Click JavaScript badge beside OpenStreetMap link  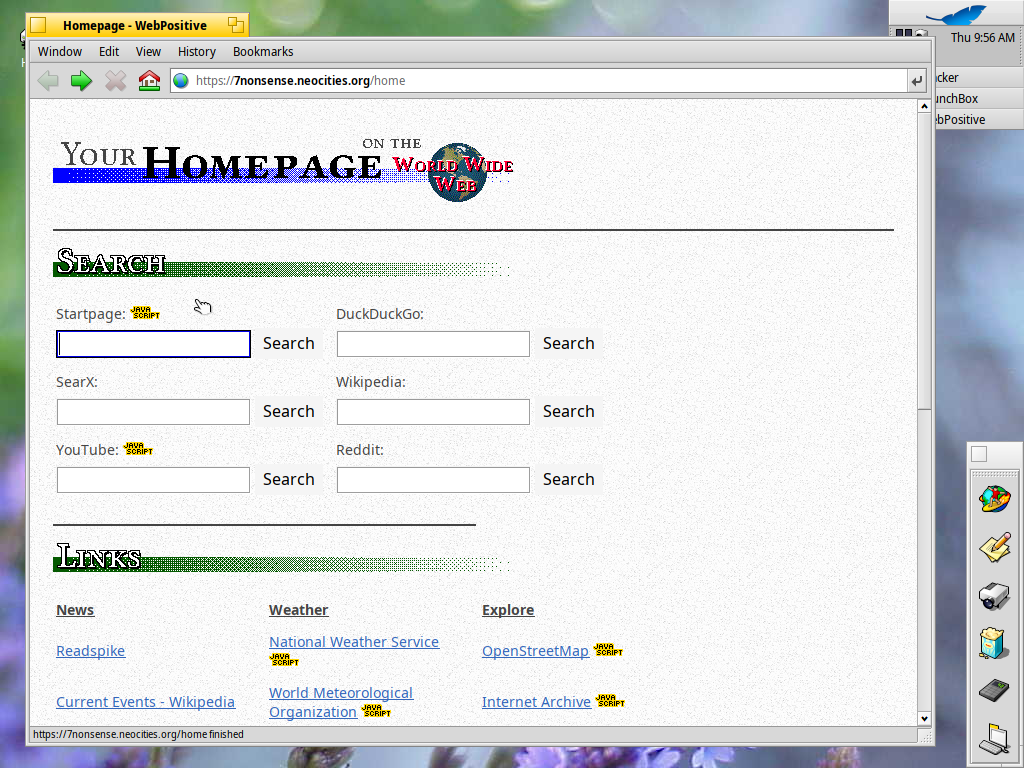[x=609, y=650]
